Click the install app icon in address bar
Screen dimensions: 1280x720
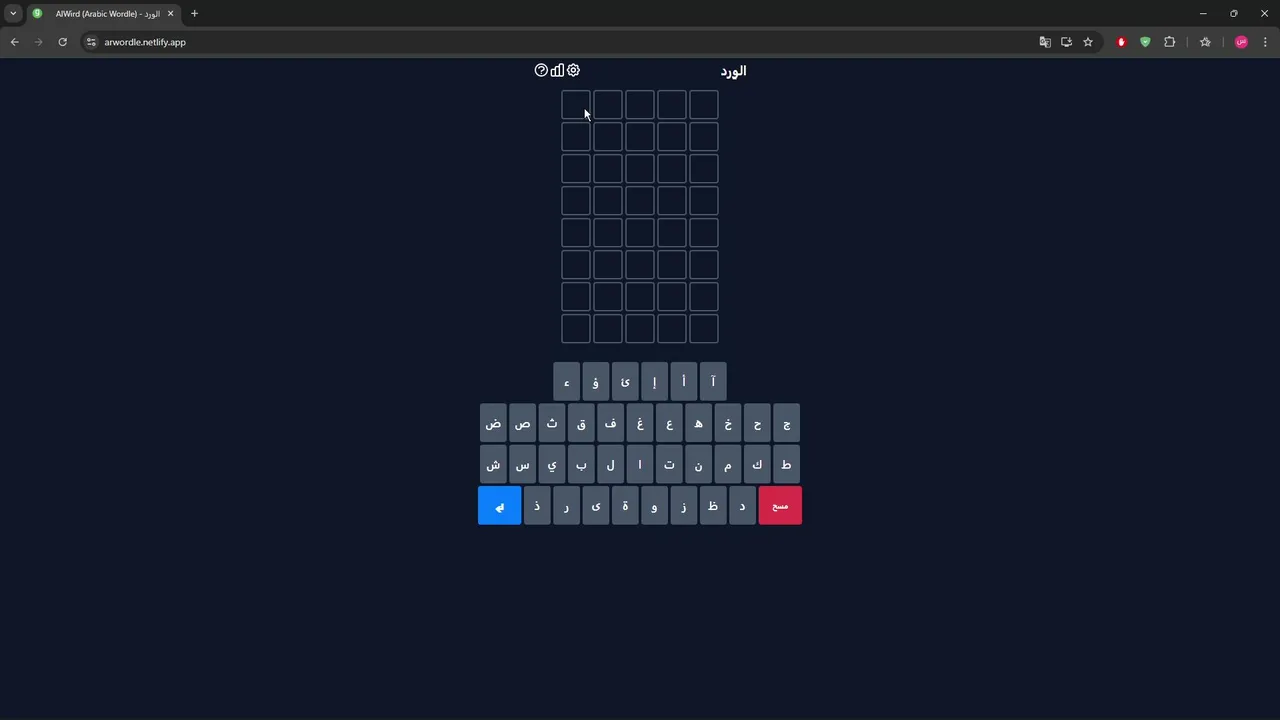[x=1066, y=42]
